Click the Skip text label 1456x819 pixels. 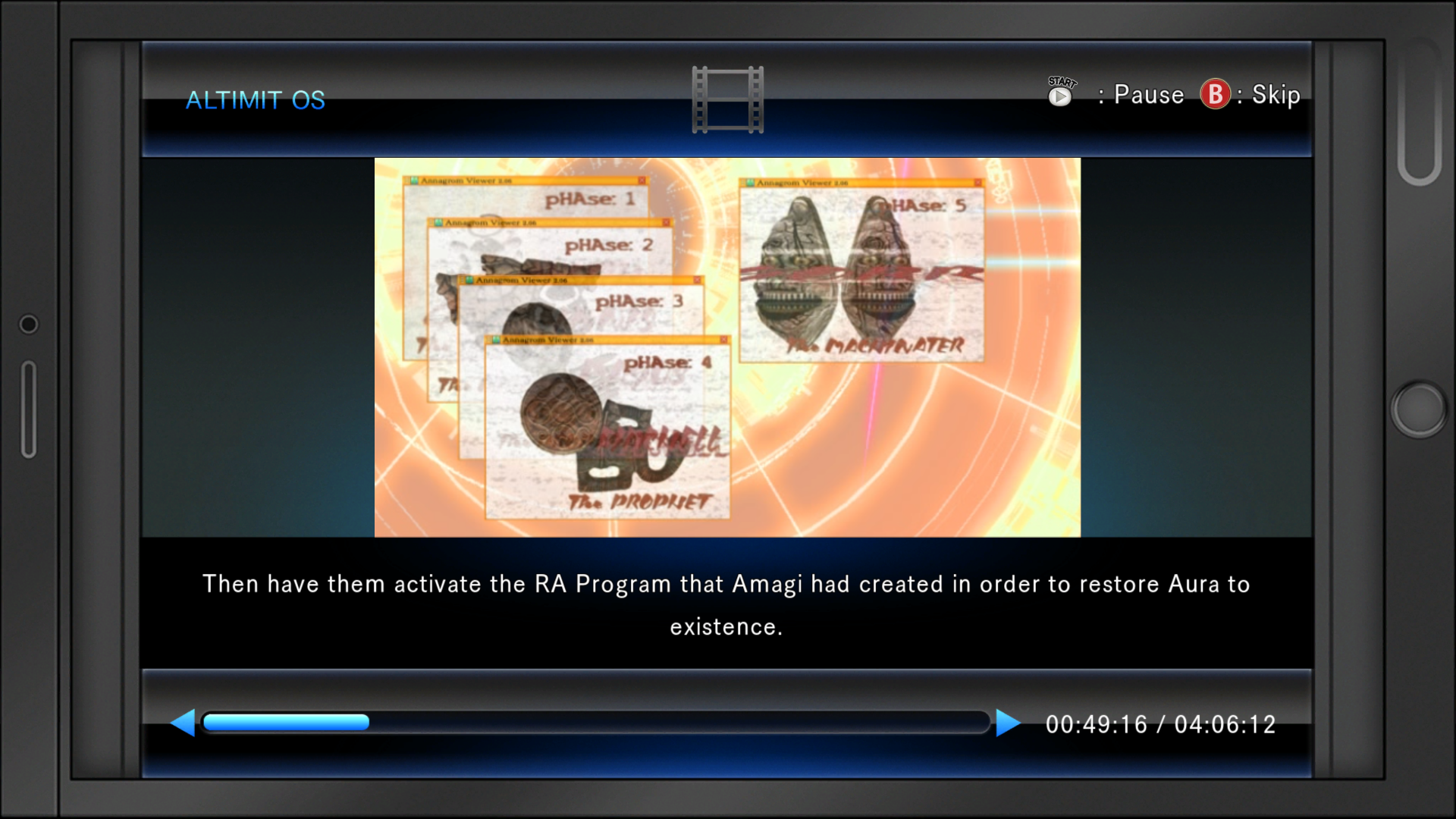click(x=1276, y=96)
